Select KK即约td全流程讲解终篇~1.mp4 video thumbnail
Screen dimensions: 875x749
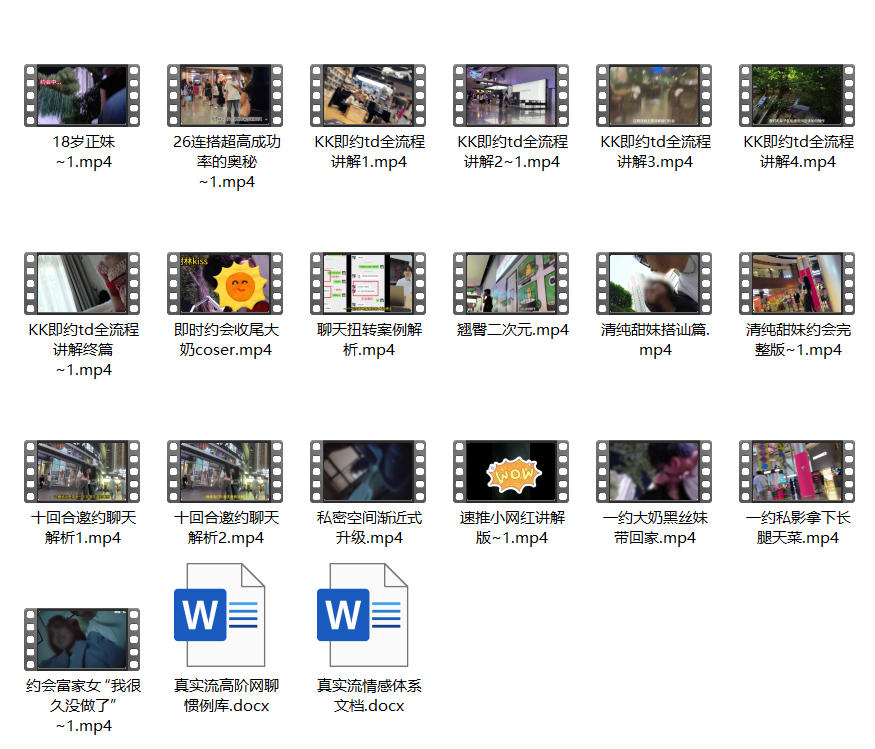(82, 284)
